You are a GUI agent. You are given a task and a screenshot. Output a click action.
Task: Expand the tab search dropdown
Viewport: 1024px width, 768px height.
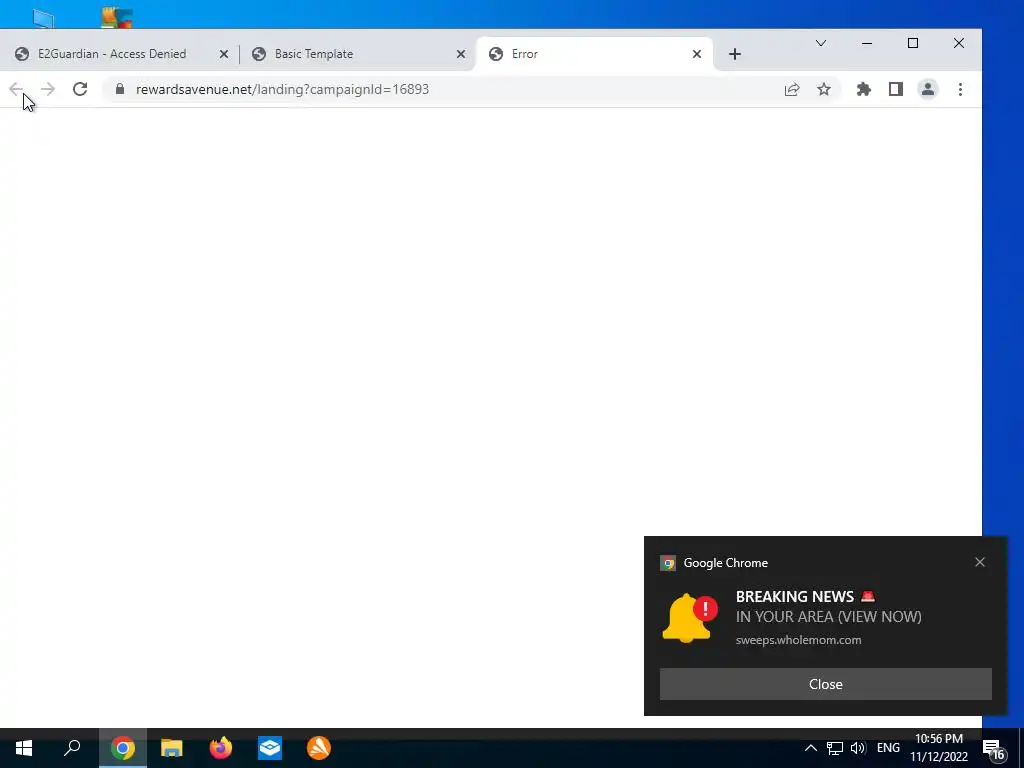(821, 43)
